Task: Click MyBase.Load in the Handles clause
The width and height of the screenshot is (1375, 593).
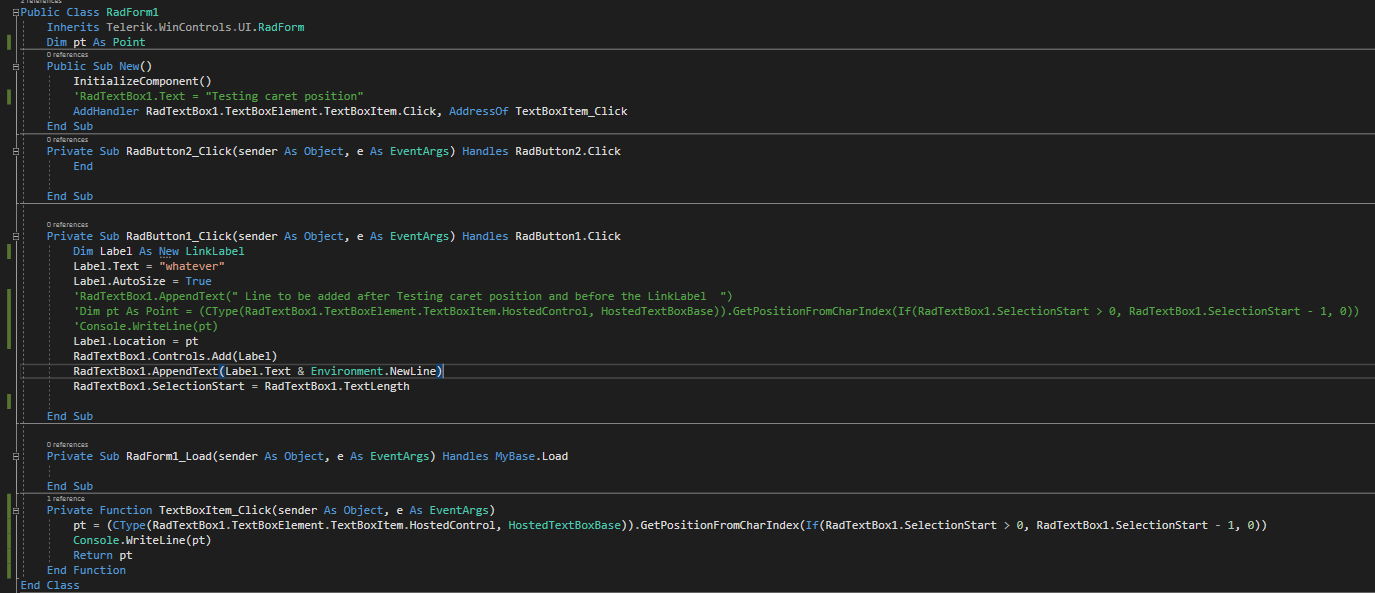Action: pos(531,456)
